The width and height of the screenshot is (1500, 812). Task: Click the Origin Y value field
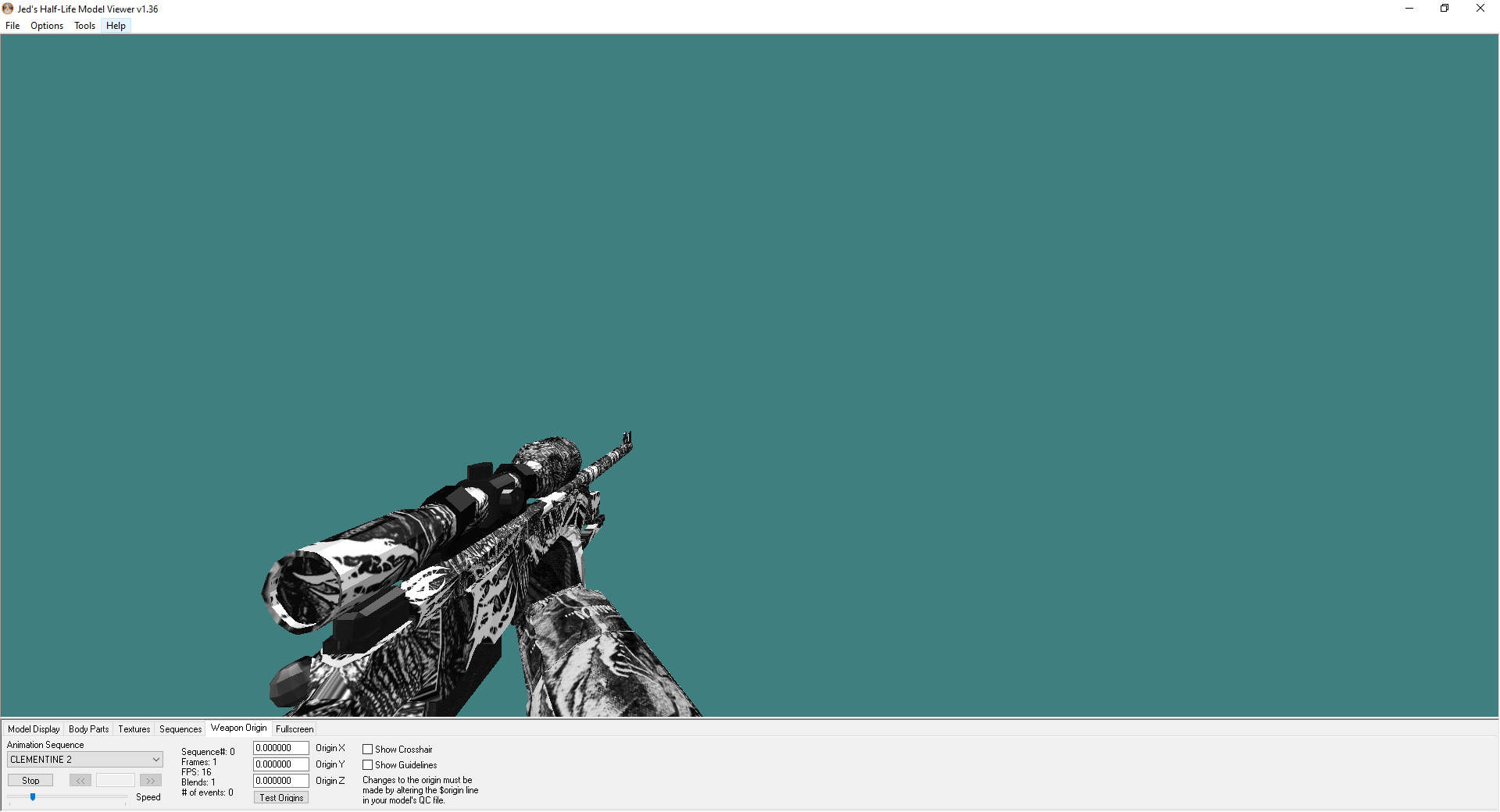tap(281, 764)
